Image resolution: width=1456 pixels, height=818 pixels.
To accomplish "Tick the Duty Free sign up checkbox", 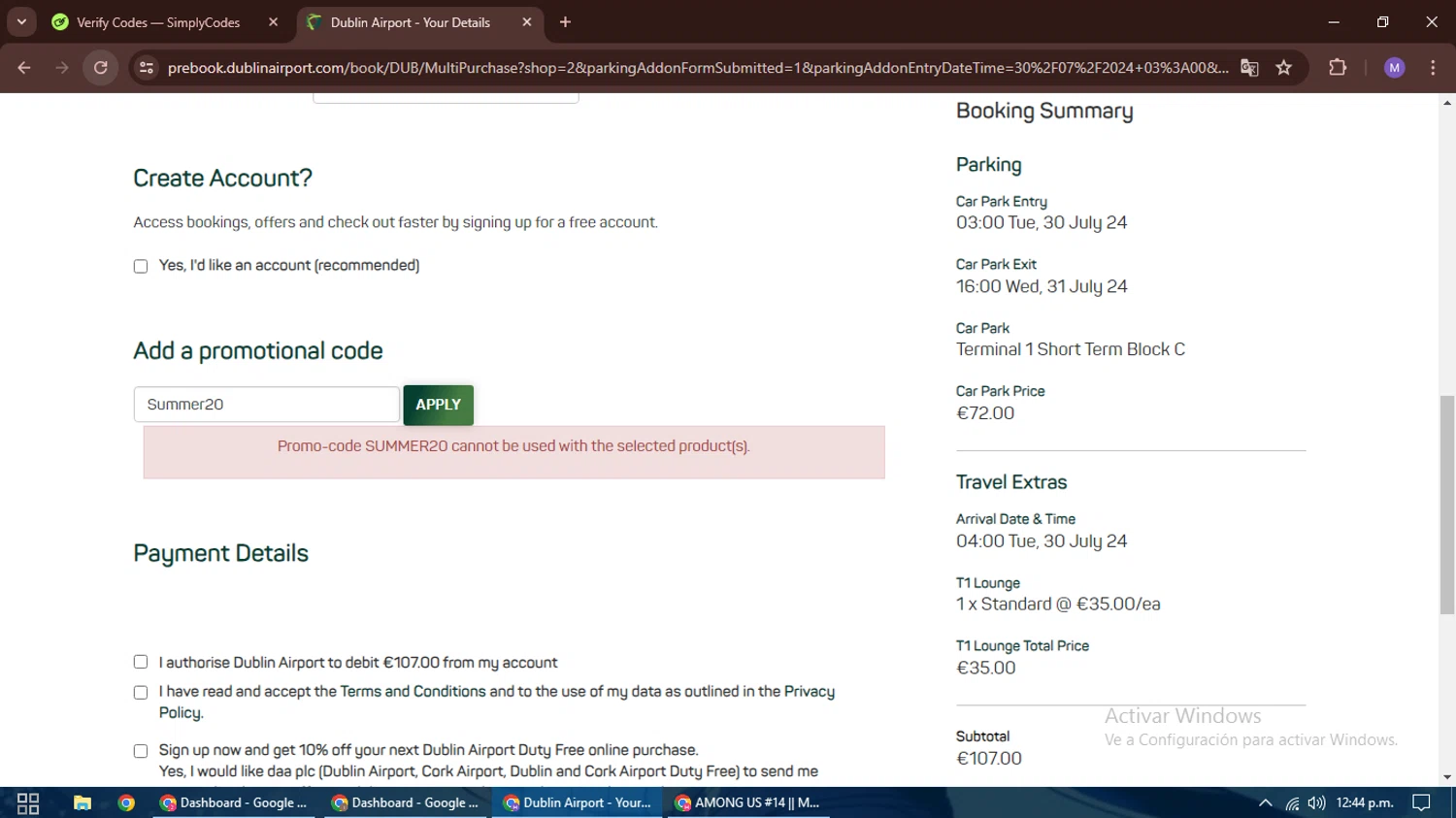I will (141, 751).
